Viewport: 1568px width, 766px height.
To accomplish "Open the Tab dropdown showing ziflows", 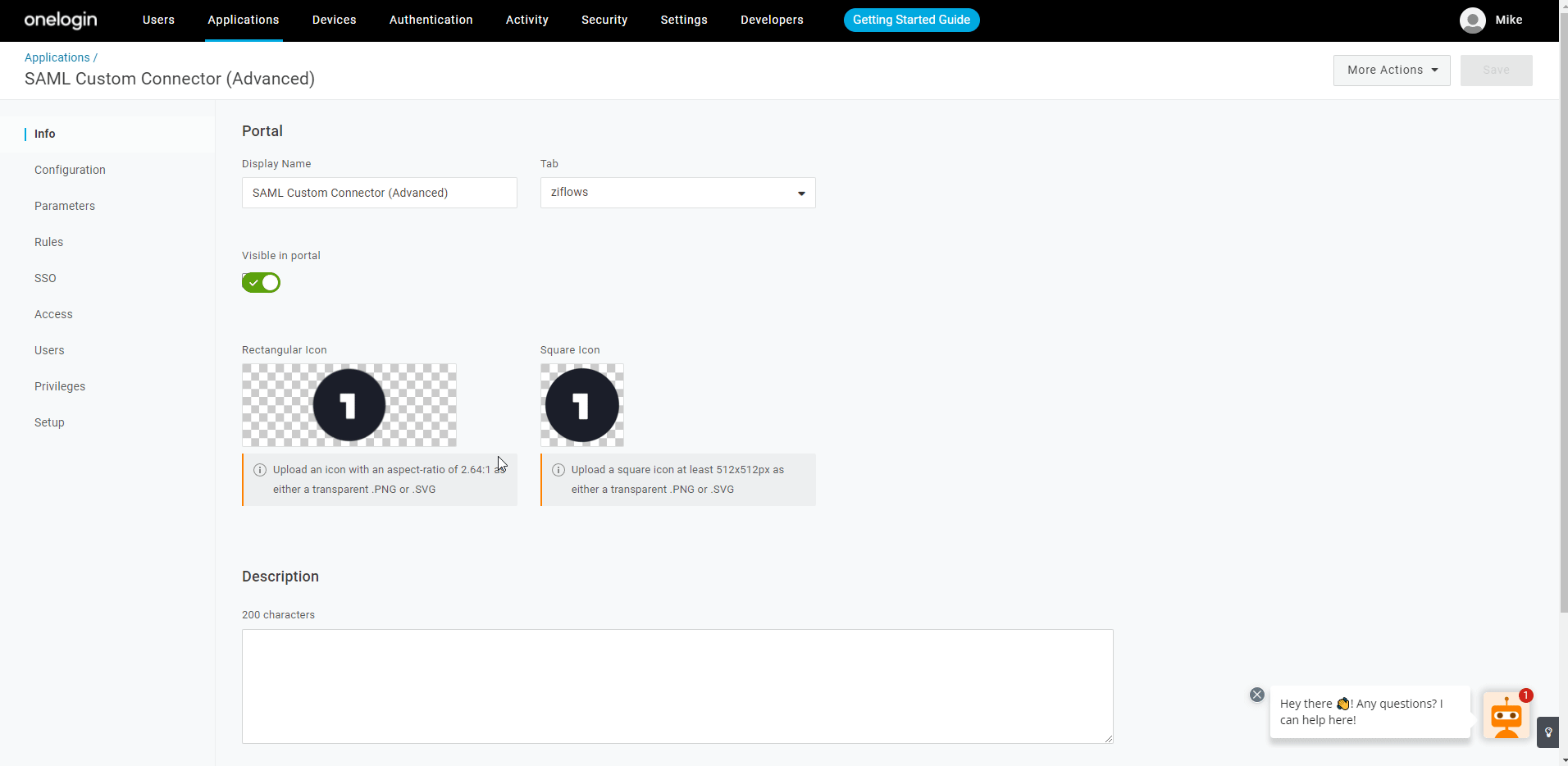I will tap(677, 193).
